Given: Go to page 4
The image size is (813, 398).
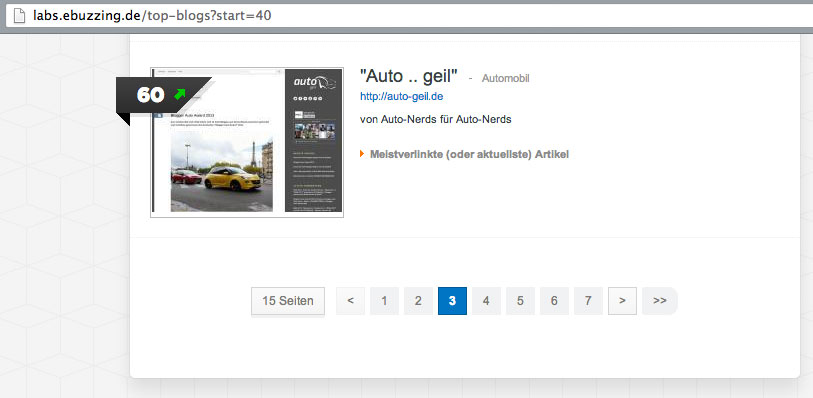Looking at the screenshot, I should click(486, 301).
